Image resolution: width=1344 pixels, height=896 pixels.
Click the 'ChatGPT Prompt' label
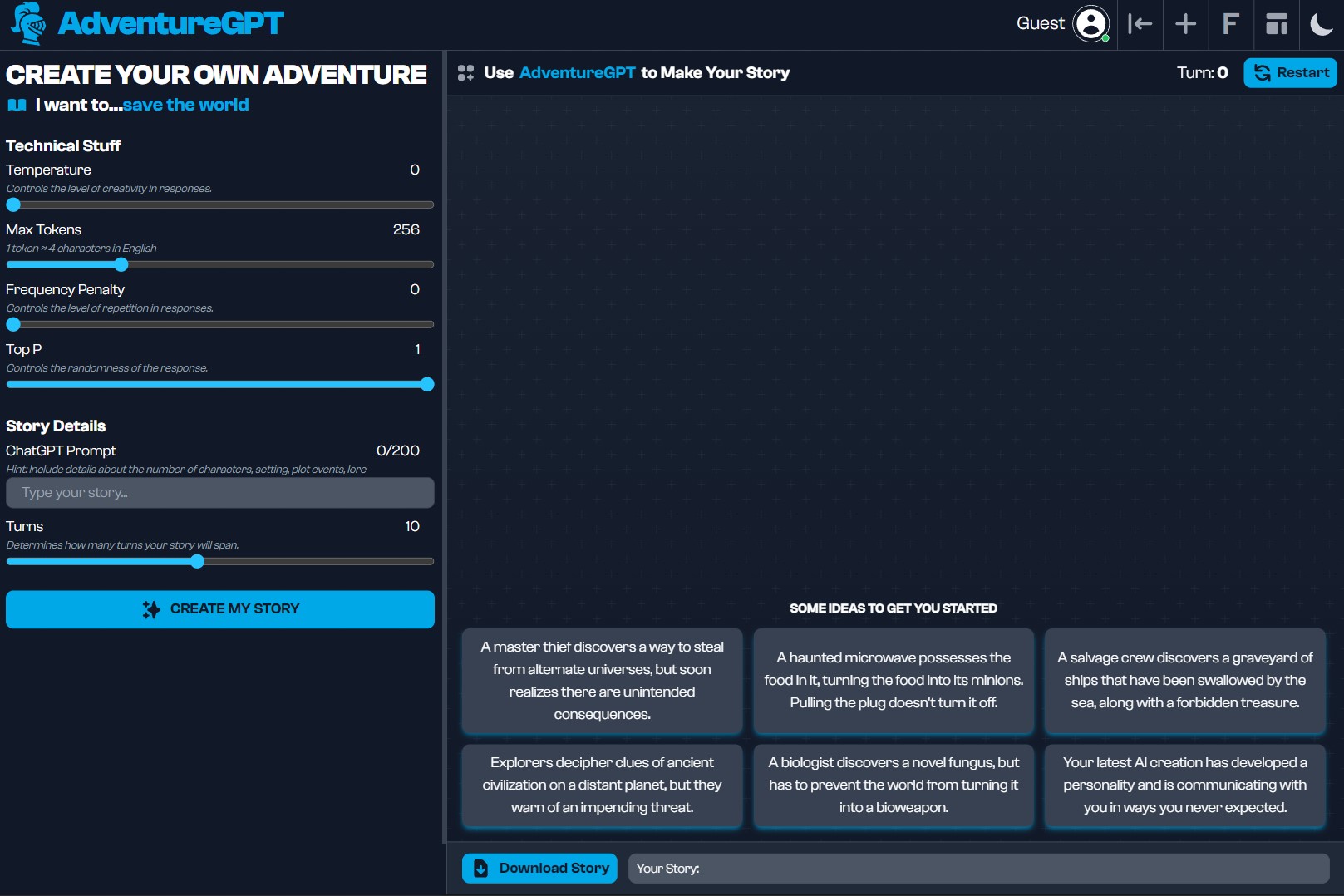point(61,450)
